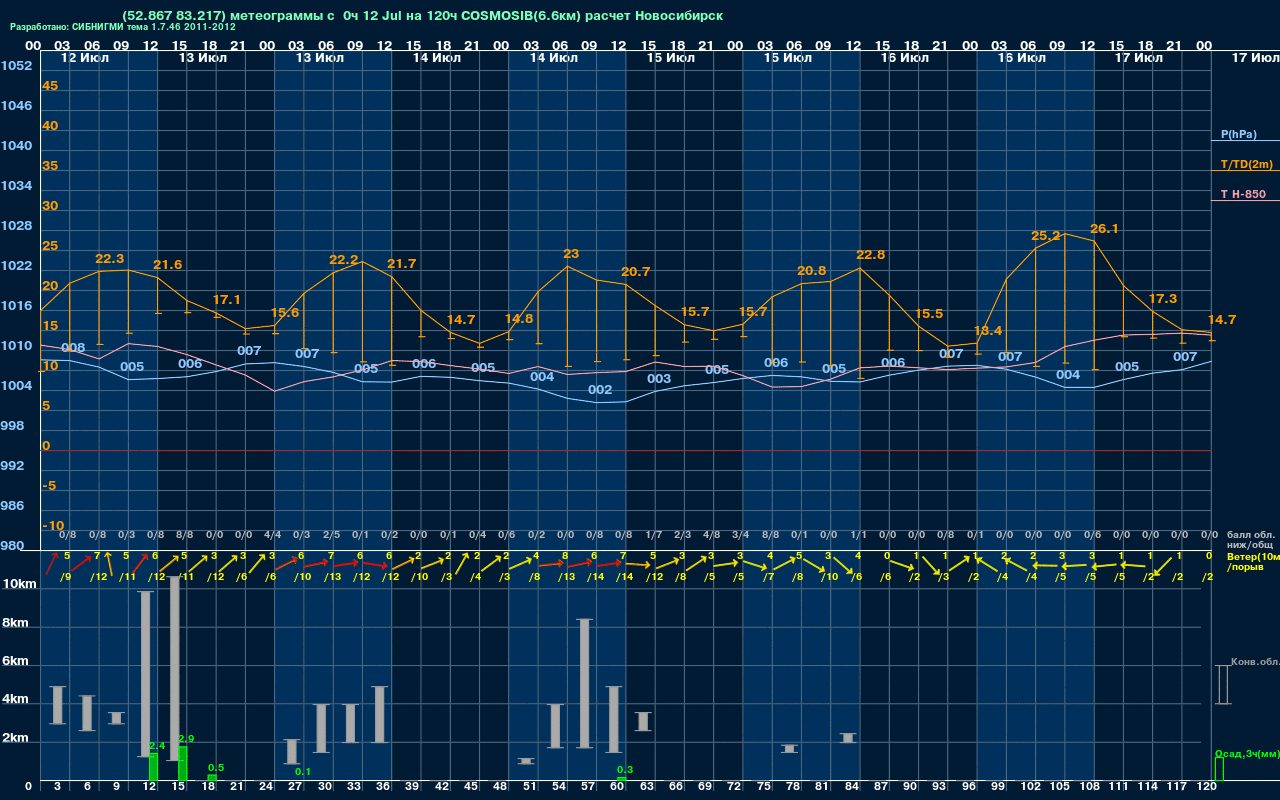
Task: Click the 2.4 precipitation amount label
Action: click(156, 746)
